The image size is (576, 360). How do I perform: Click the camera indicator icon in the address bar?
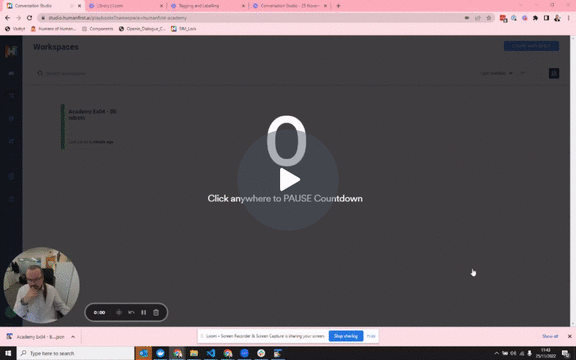(467, 18)
